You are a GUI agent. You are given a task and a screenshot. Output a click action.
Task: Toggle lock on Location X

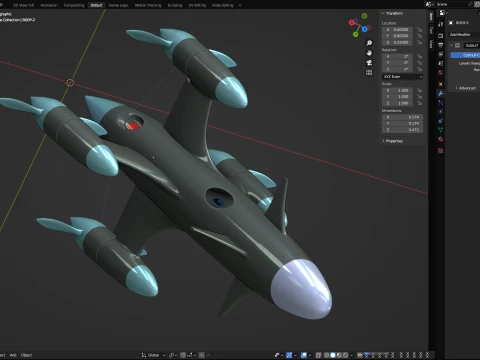(x=419, y=30)
